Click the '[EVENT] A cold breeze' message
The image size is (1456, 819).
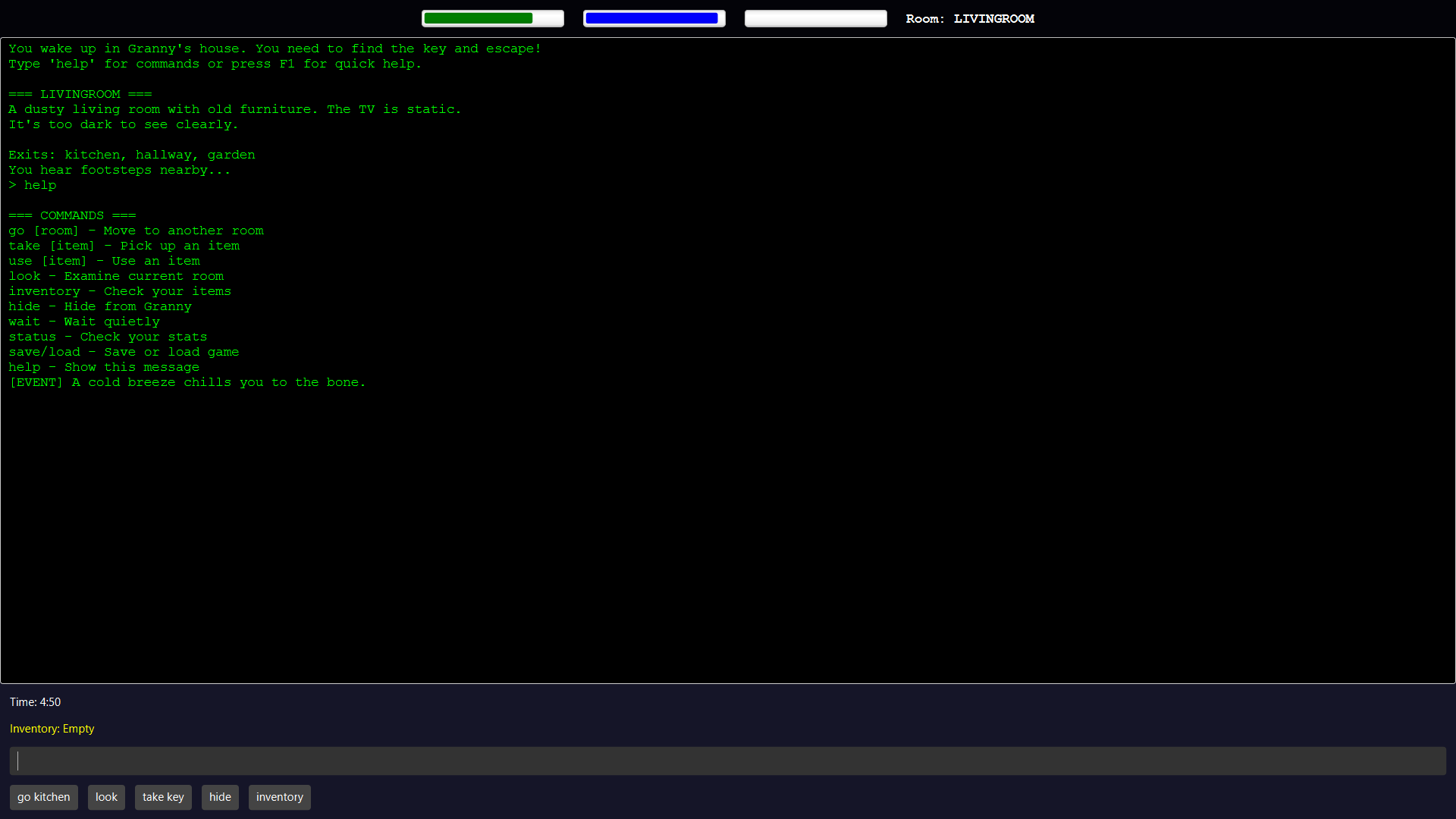(187, 382)
